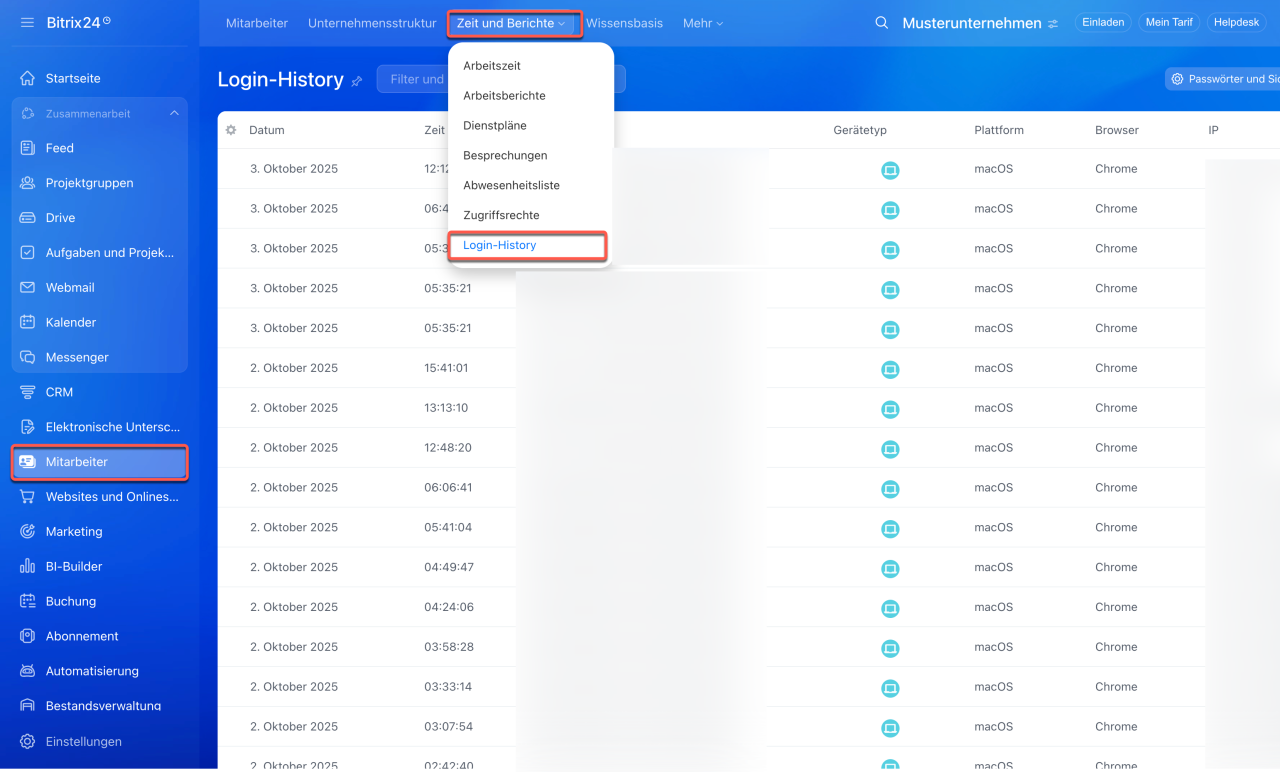Open the Passwörter und Sicherheit button
The image size is (1280, 772).
click(x=1224, y=79)
